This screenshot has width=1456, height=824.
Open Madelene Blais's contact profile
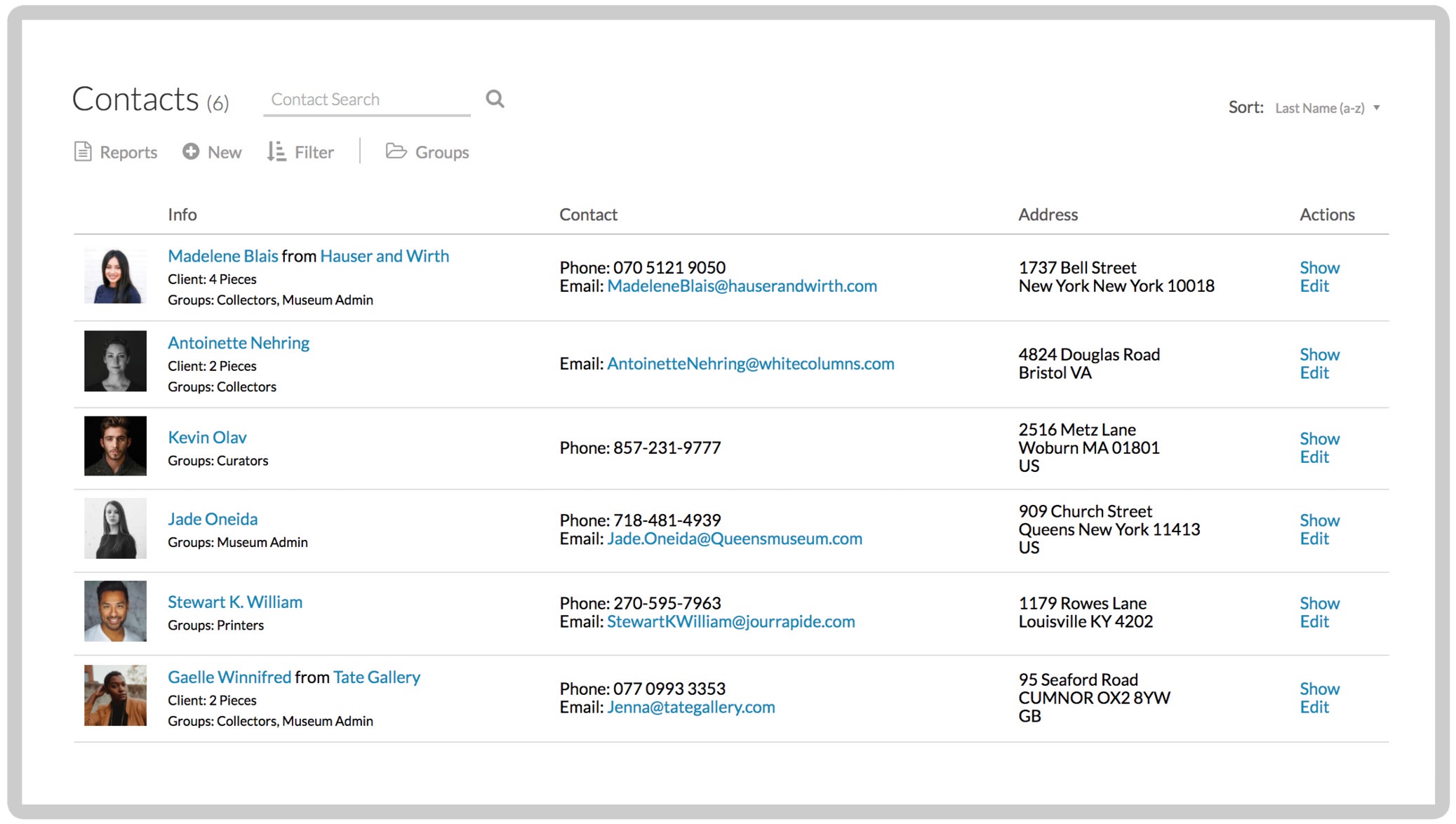(x=222, y=256)
